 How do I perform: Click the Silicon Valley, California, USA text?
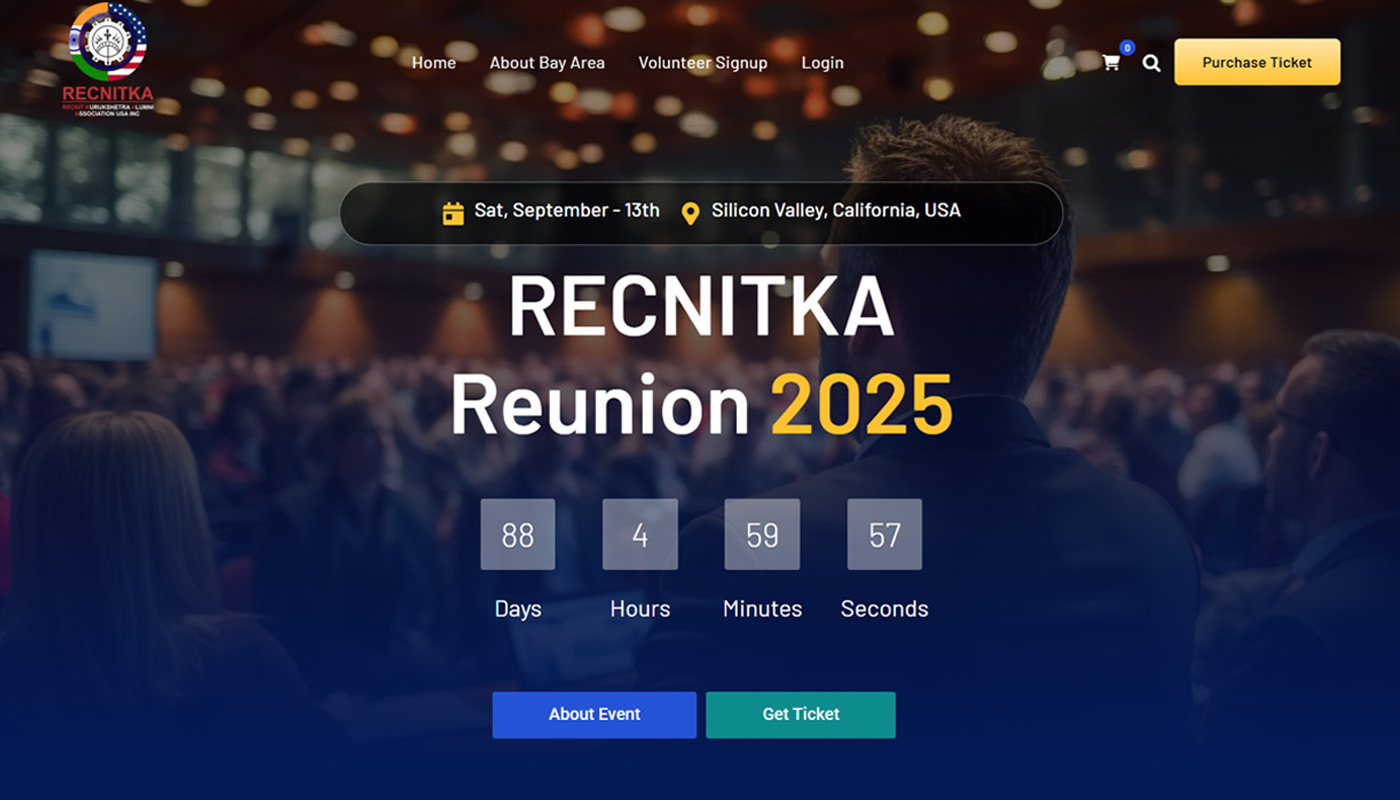point(836,210)
